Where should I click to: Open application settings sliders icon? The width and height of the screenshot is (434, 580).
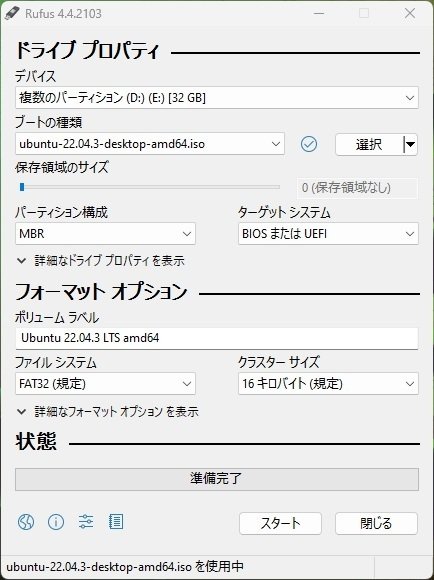coord(86,522)
